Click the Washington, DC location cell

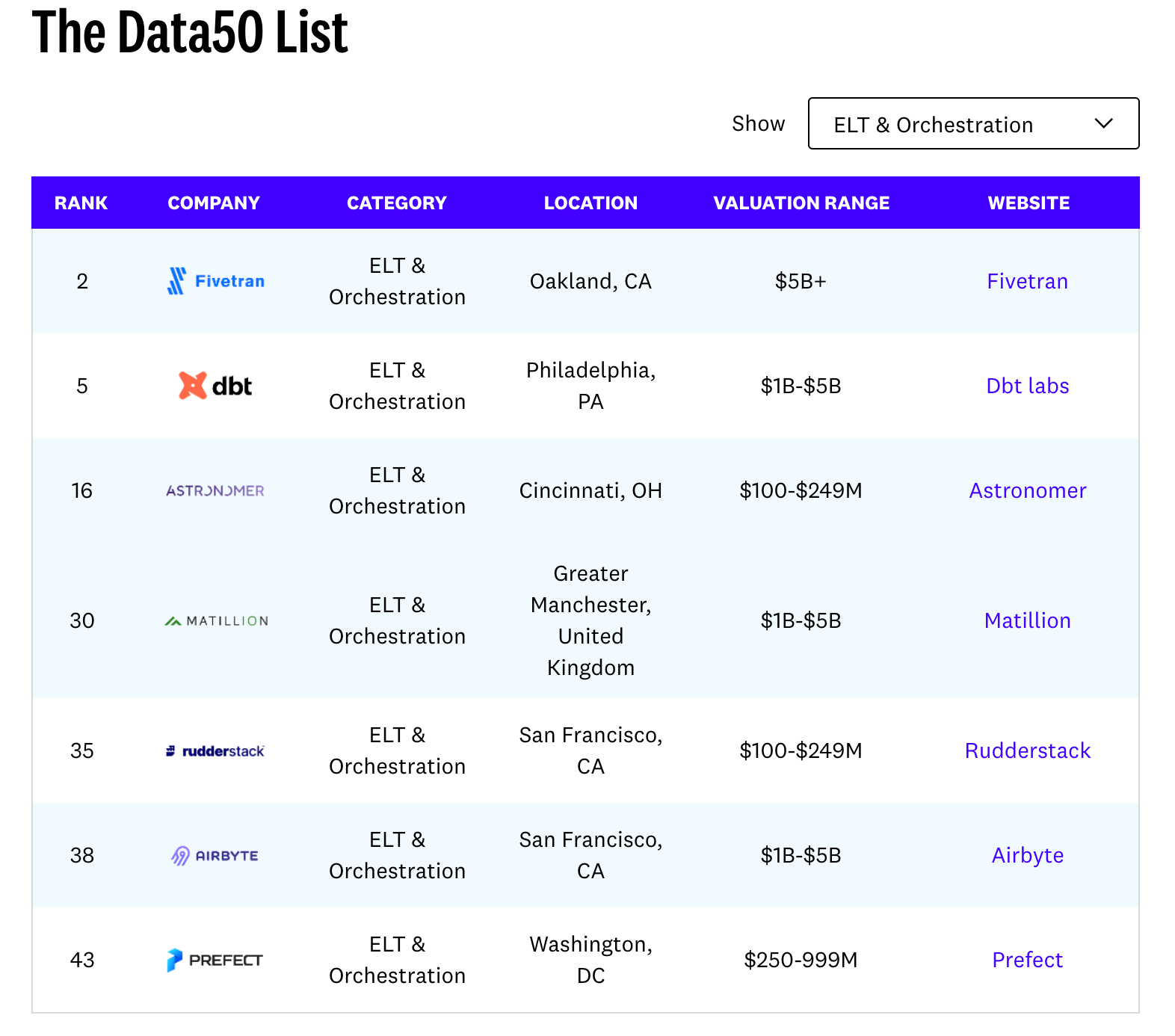tap(590, 960)
